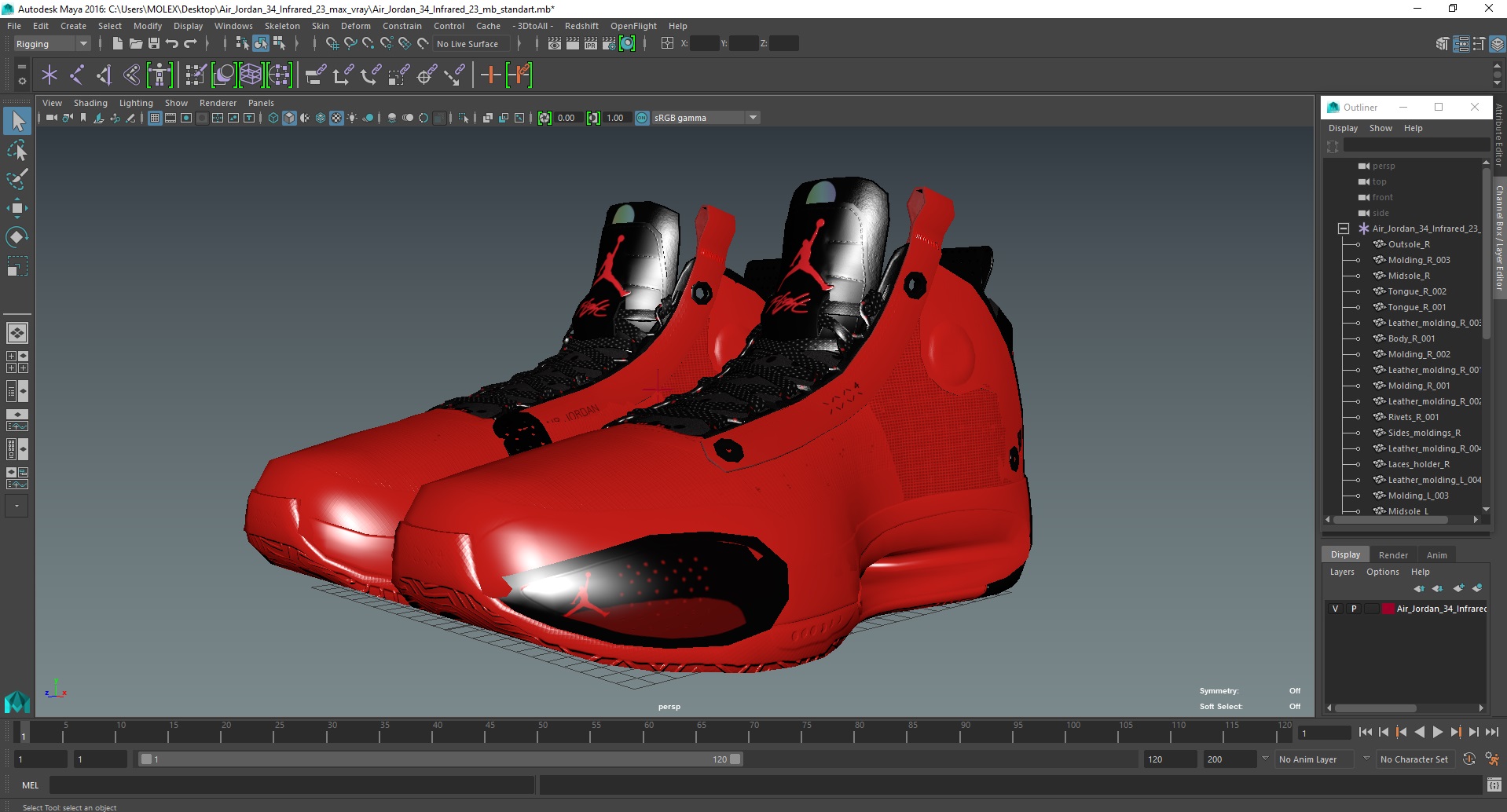Open the Rigging menu set dropdown
Screen dimensions: 1507x812
pyautogui.click(x=52, y=44)
